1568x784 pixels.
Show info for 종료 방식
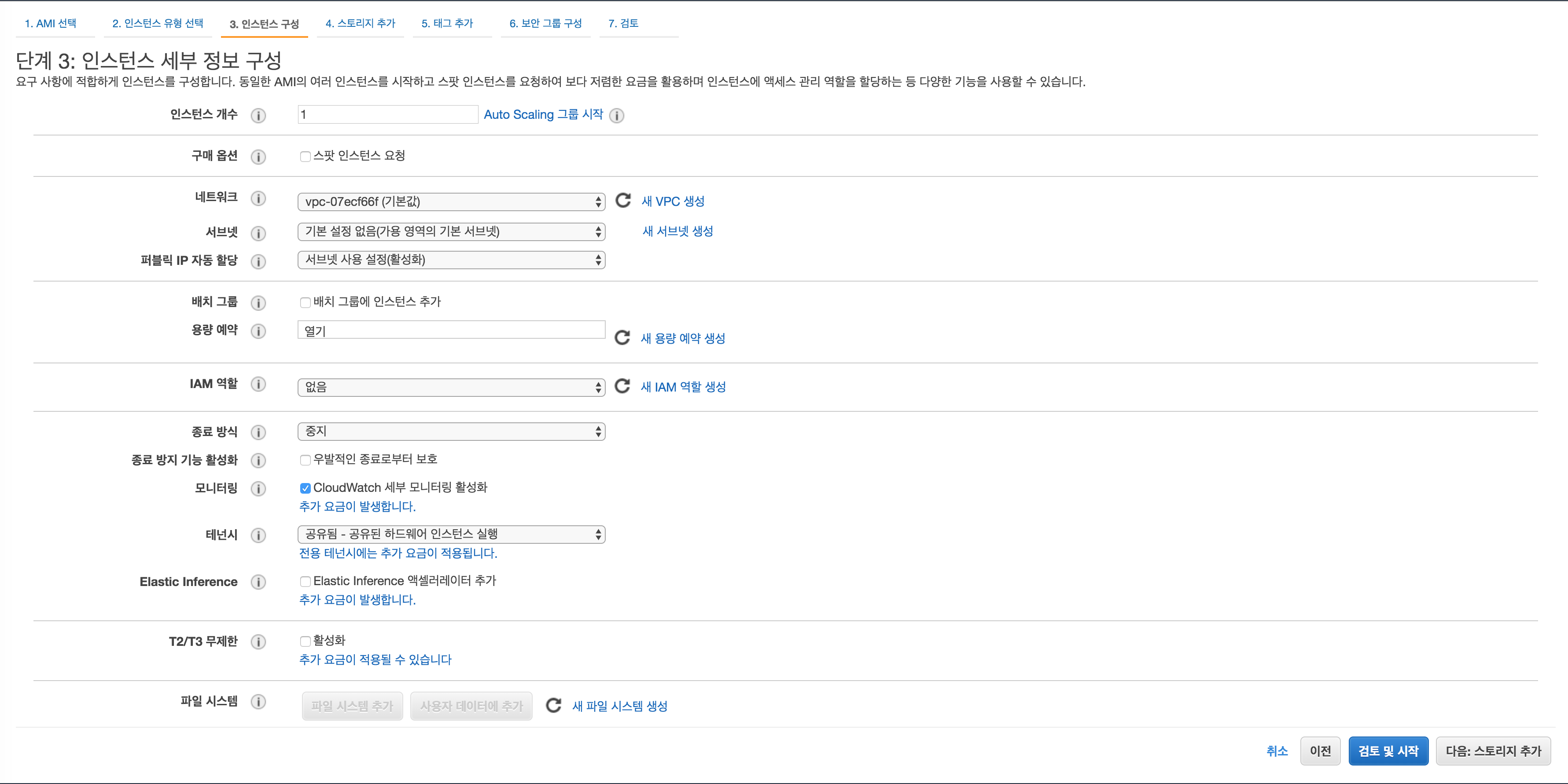(258, 432)
